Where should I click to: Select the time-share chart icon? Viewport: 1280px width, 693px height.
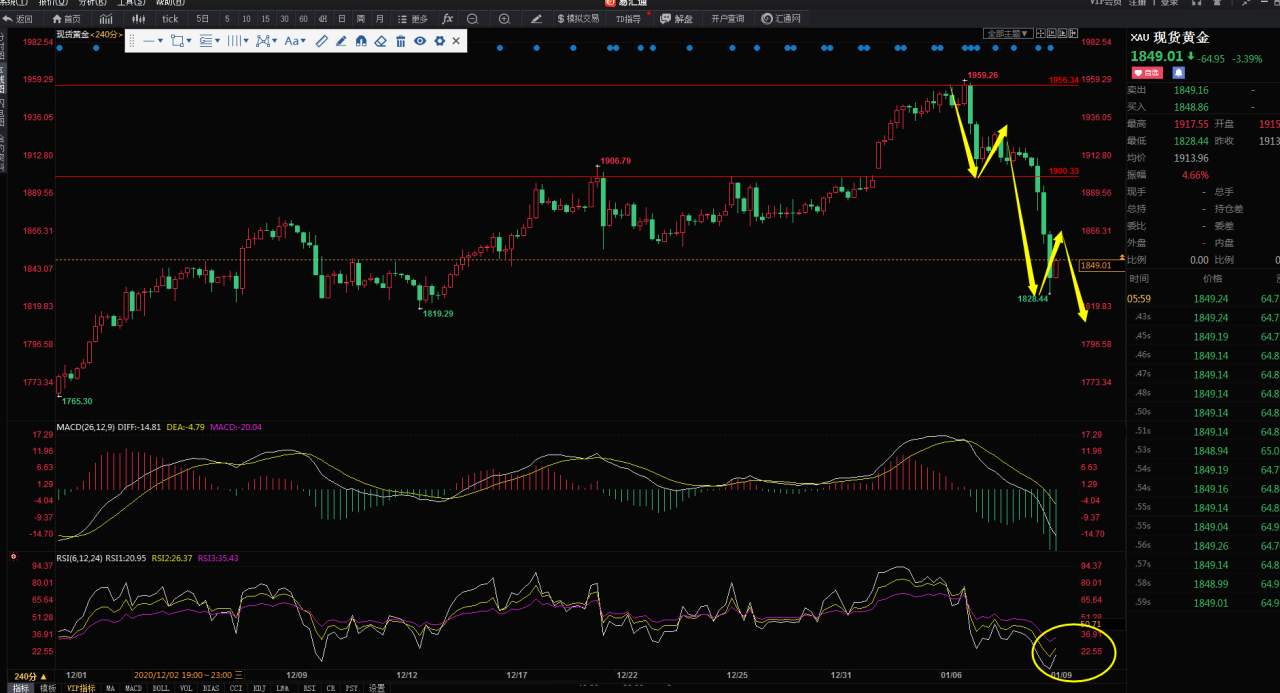point(106,19)
